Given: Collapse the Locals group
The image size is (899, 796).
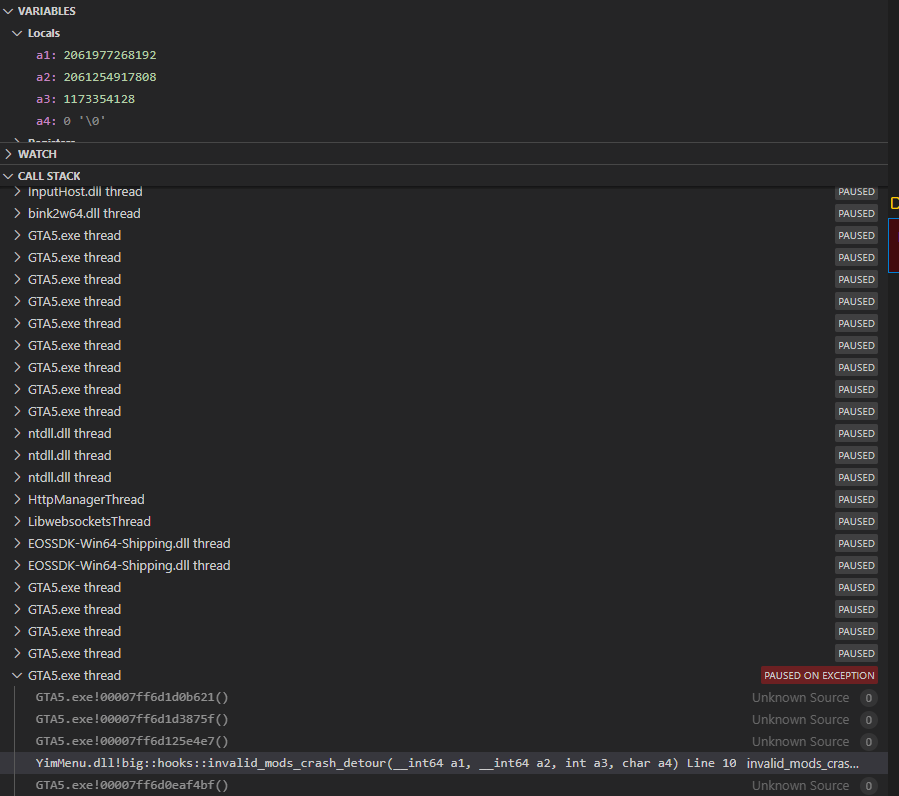Looking at the screenshot, I should pyautogui.click(x=16, y=33).
